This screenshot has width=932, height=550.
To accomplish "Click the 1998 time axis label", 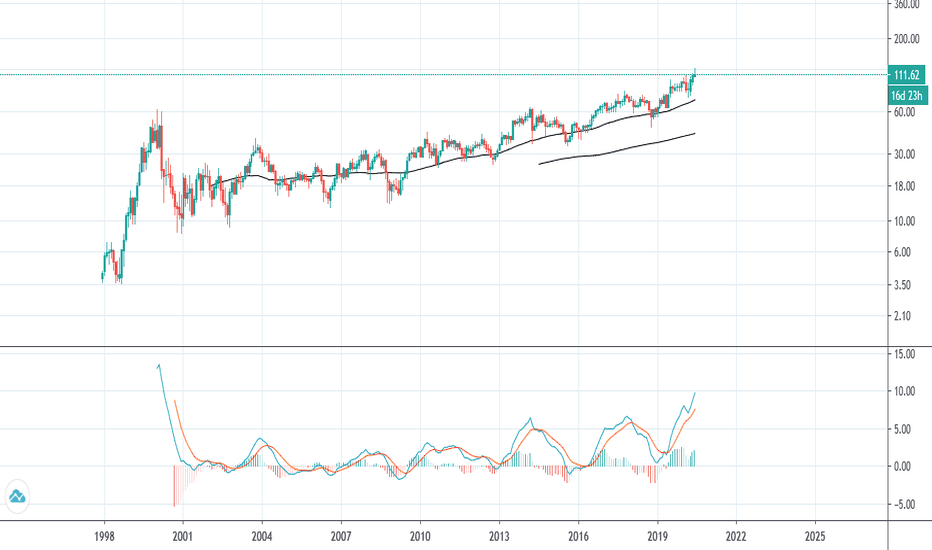I will point(104,537).
